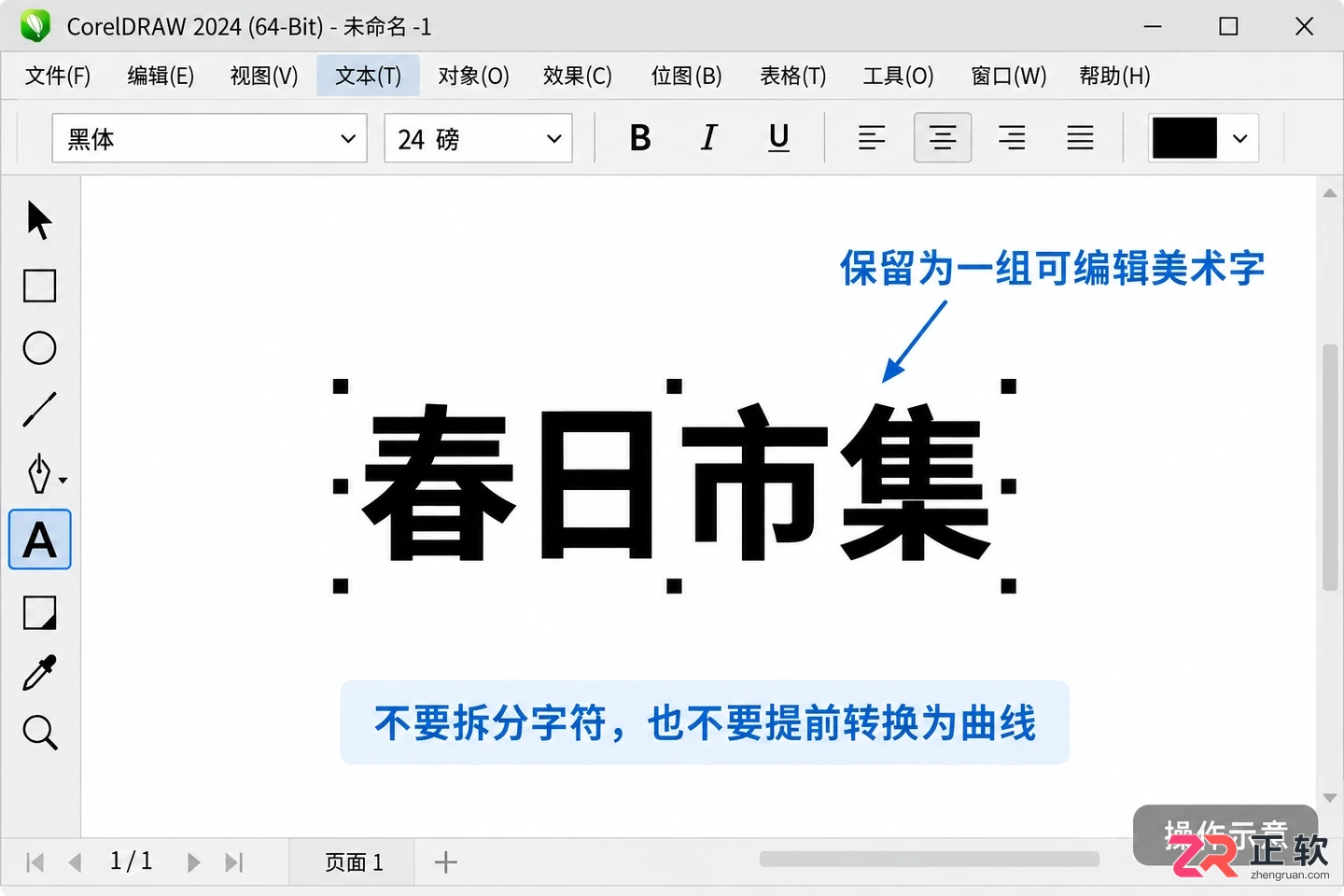Toggle italic formatting
1344x896 pixels.
tap(709, 138)
